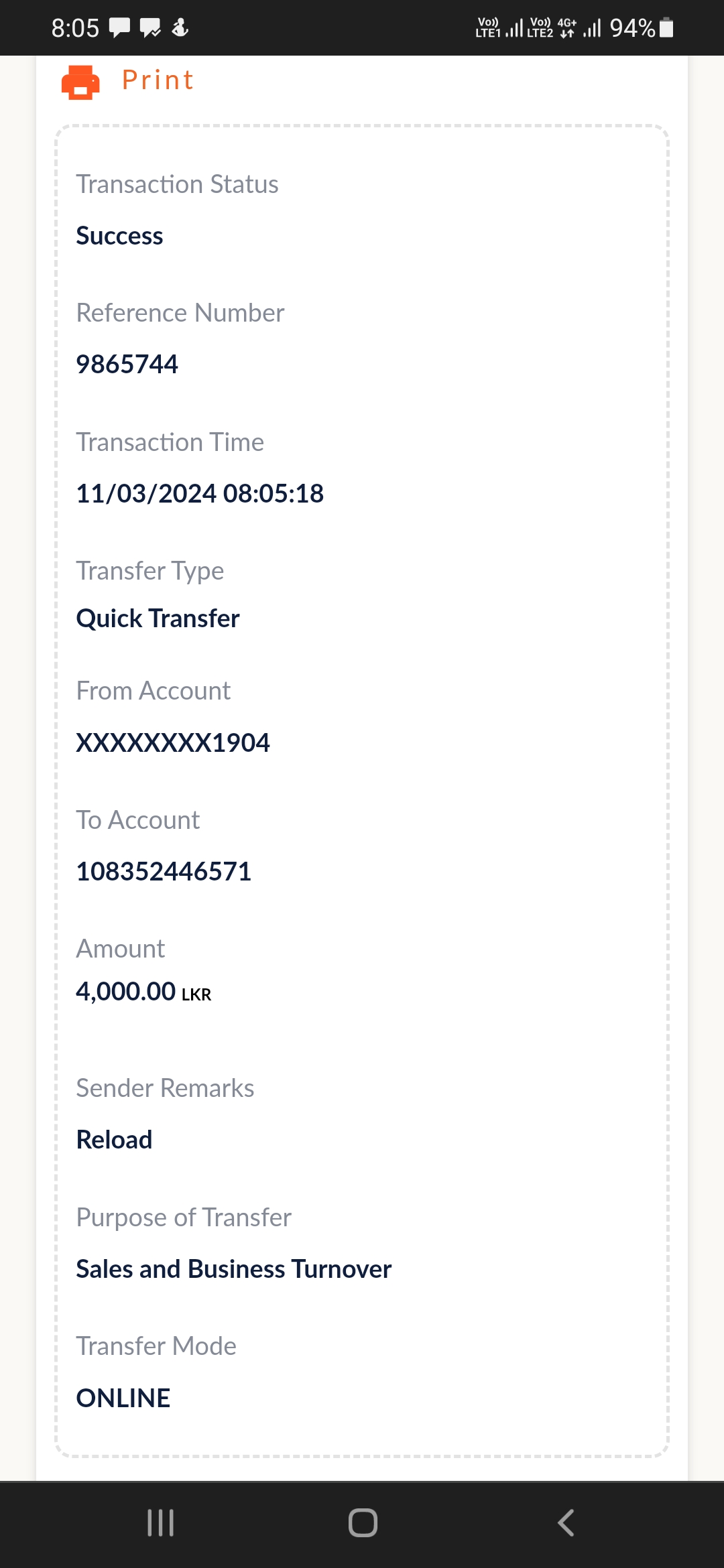The width and height of the screenshot is (724, 1568).
Task: Open recent apps from navigation bar
Action: pyautogui.click(x=161, y=1522)
